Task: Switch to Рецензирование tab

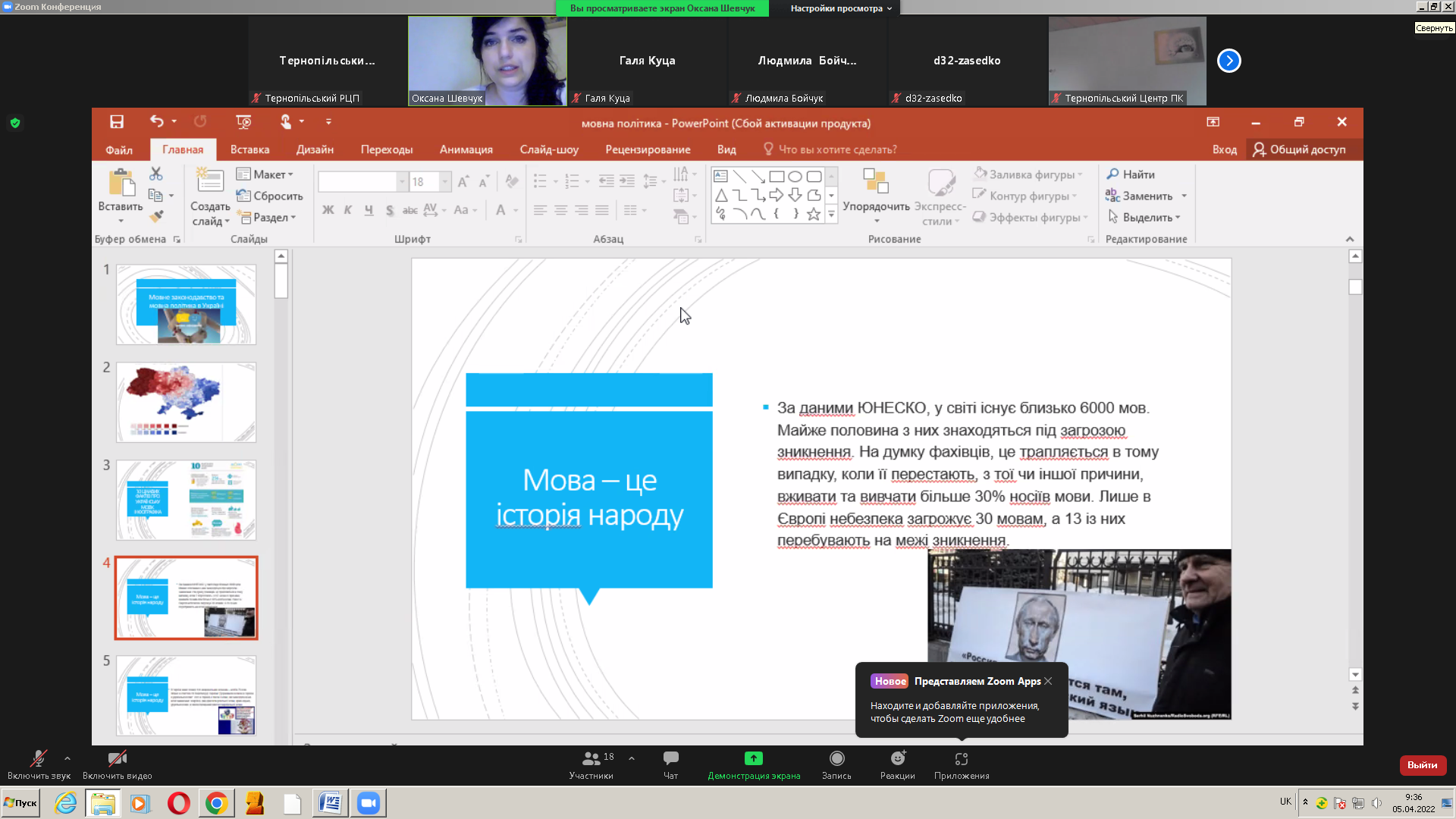Action: tap(648, 149)
